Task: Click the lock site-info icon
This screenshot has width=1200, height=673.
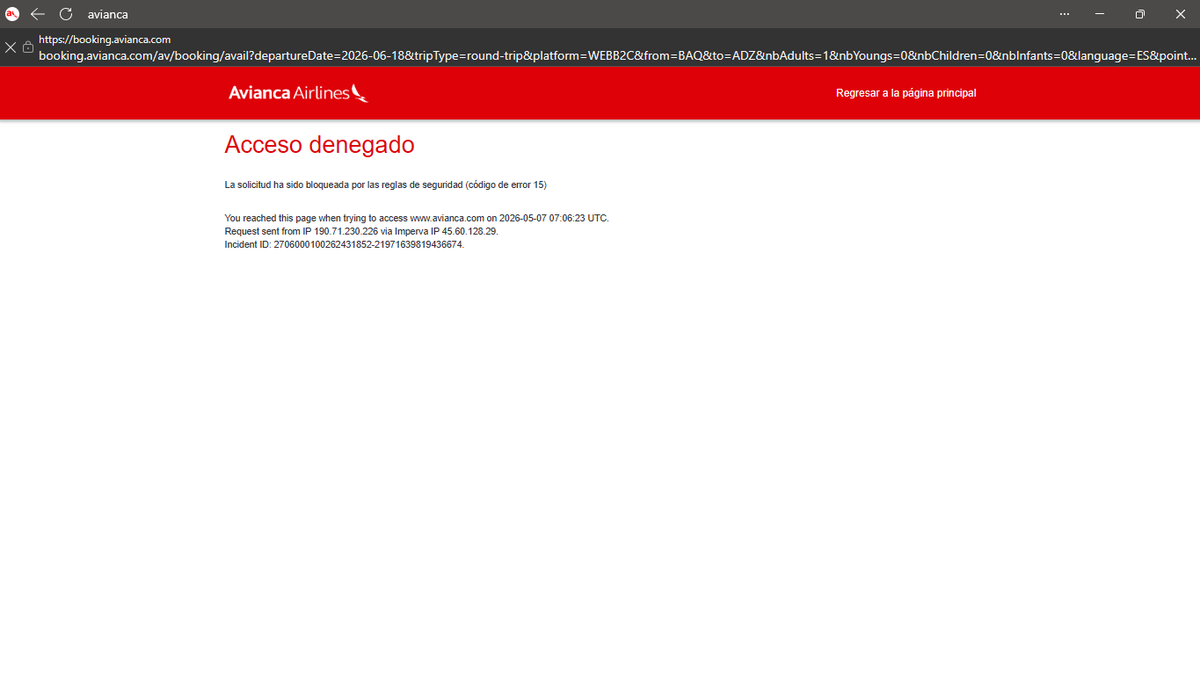Action: (28, 47)
